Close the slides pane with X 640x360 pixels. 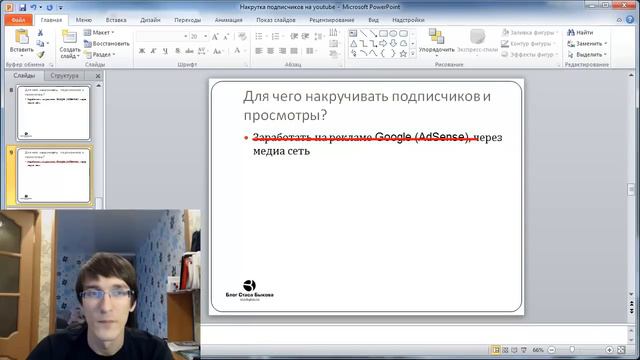coord(98,76)
